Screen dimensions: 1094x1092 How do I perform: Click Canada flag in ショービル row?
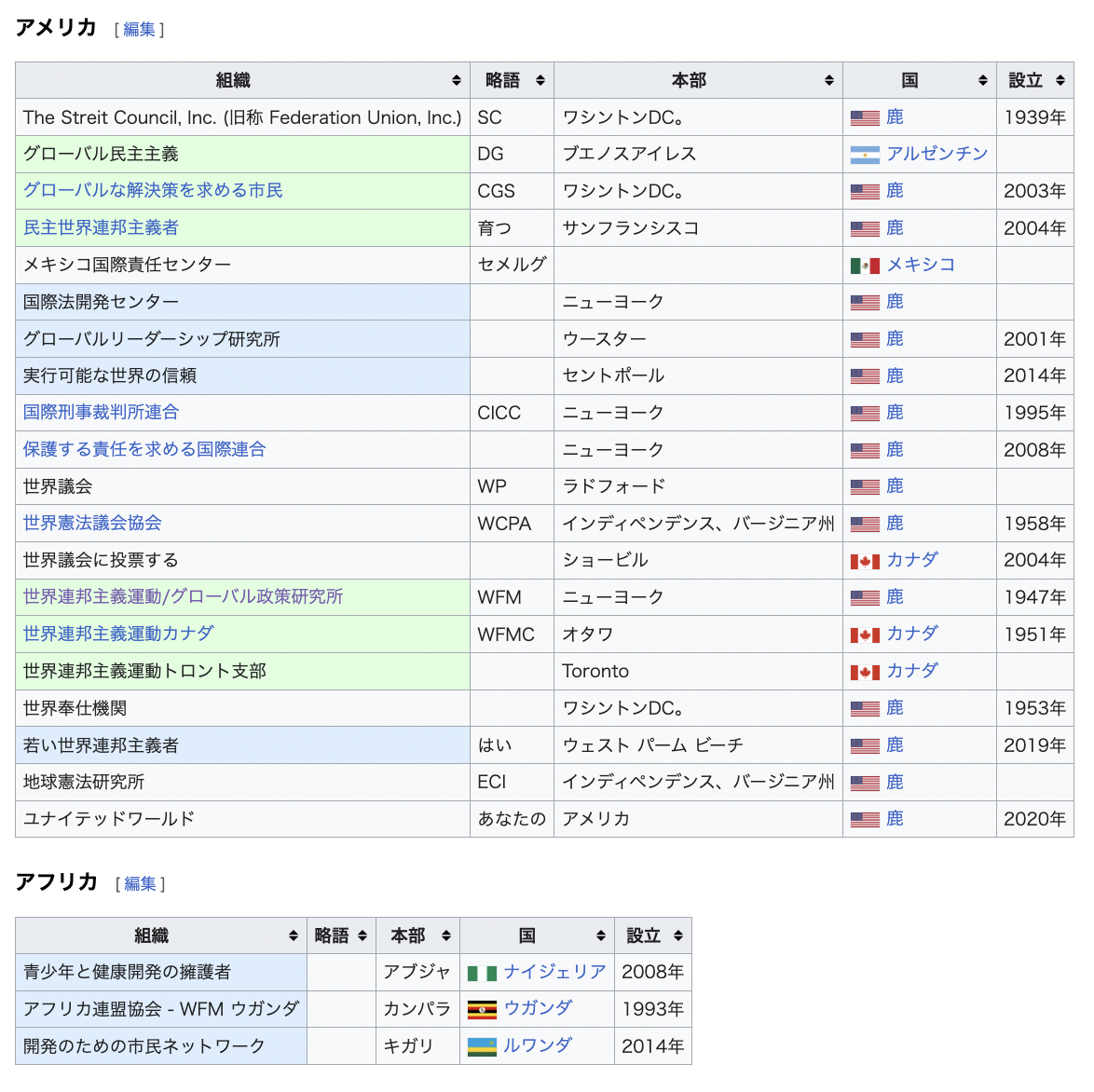coord(865,561)
